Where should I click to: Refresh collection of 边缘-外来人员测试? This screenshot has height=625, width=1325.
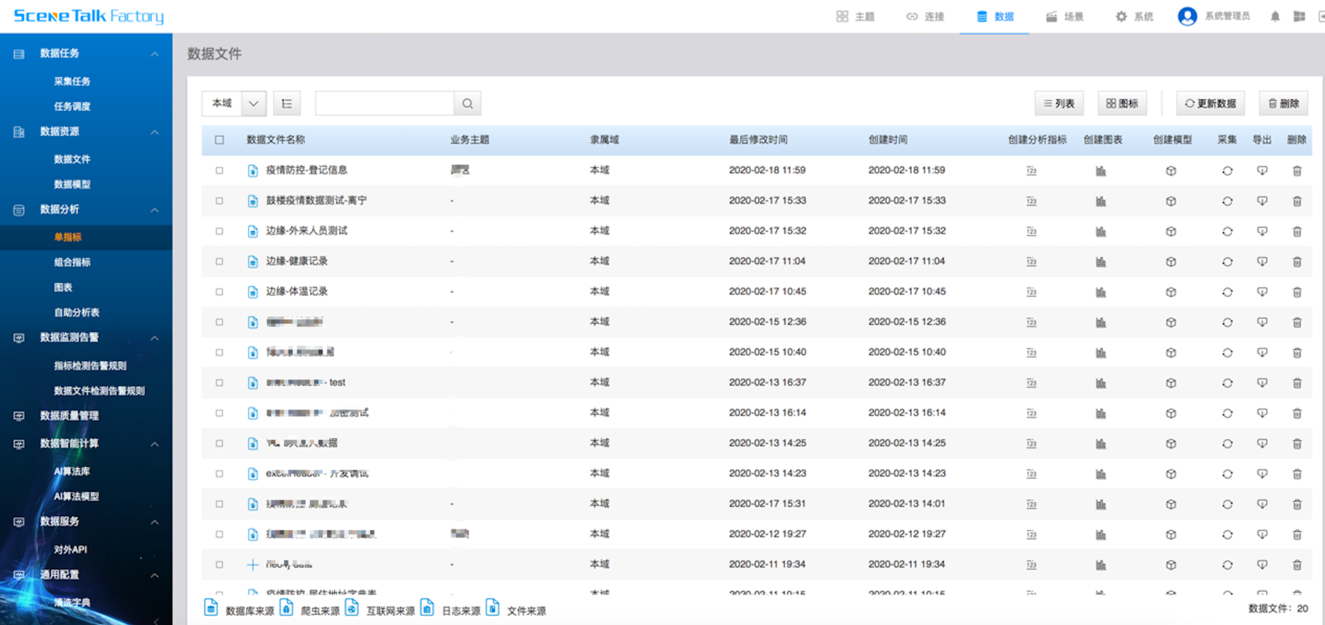point(1227,231)
